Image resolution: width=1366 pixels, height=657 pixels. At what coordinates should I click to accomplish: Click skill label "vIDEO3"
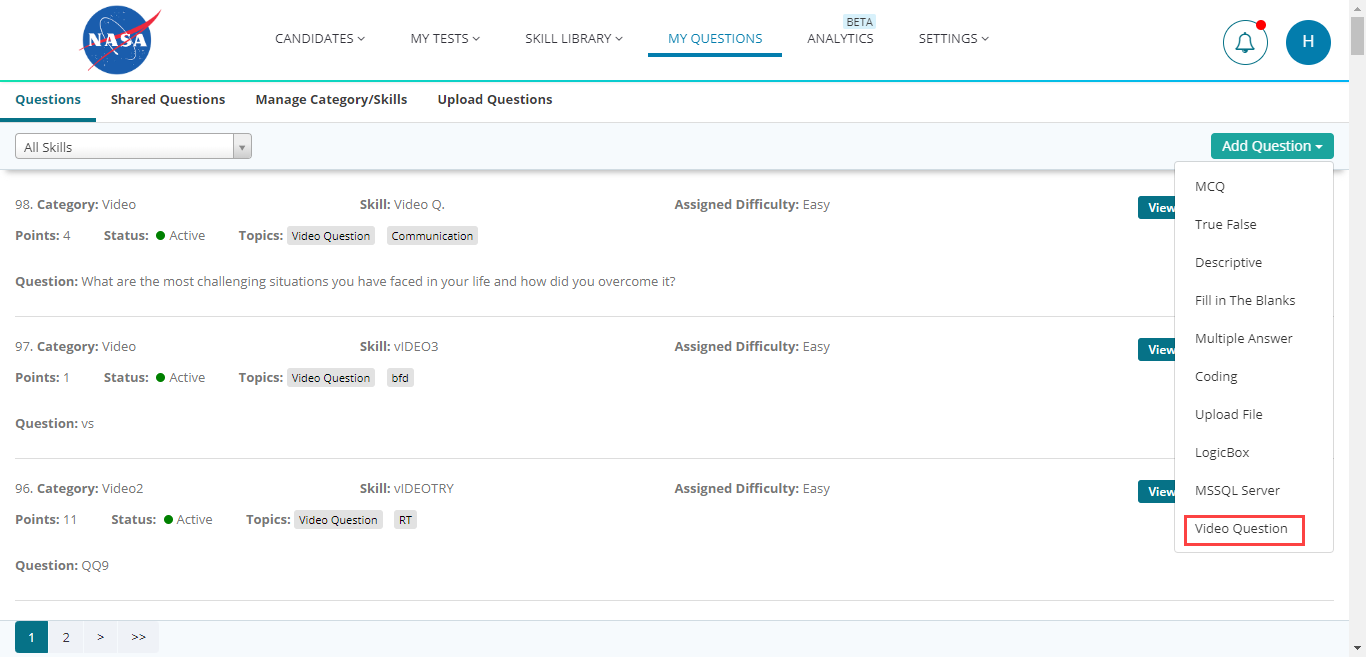[x=416, y=347]
